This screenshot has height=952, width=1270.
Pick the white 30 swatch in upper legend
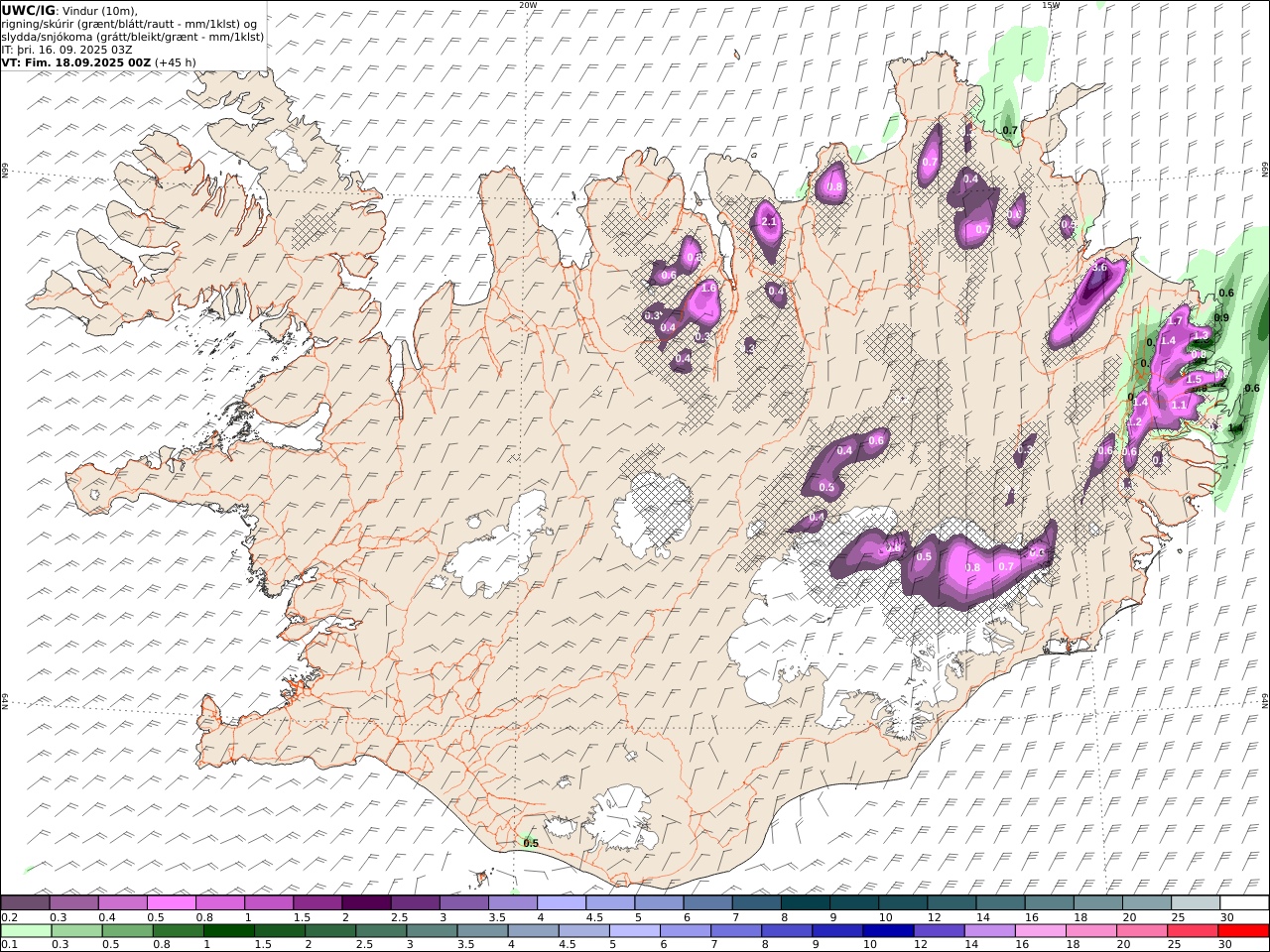(x=1243, y=902)
